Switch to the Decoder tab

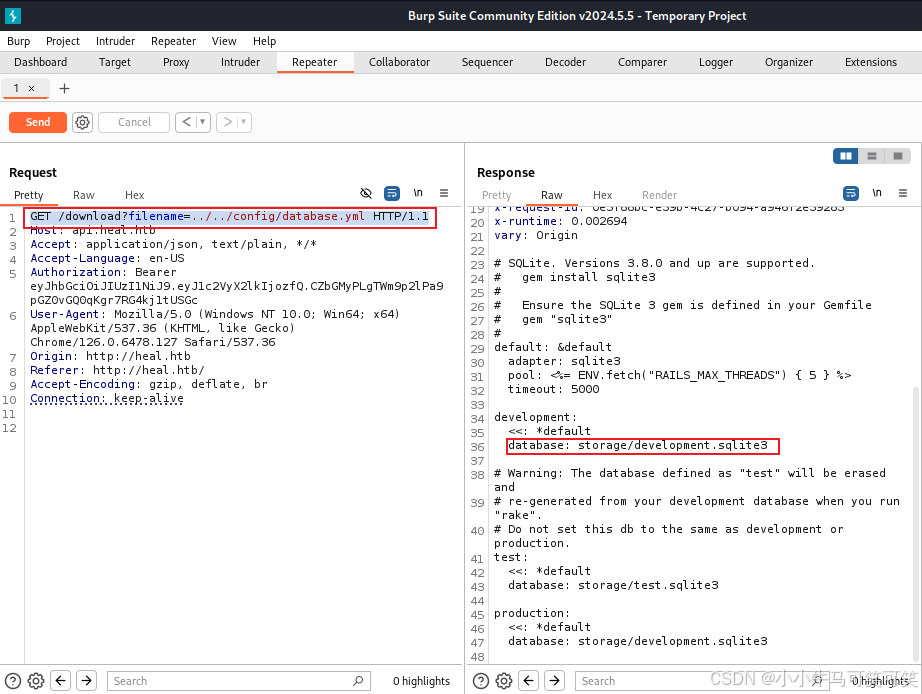(565, 62)
